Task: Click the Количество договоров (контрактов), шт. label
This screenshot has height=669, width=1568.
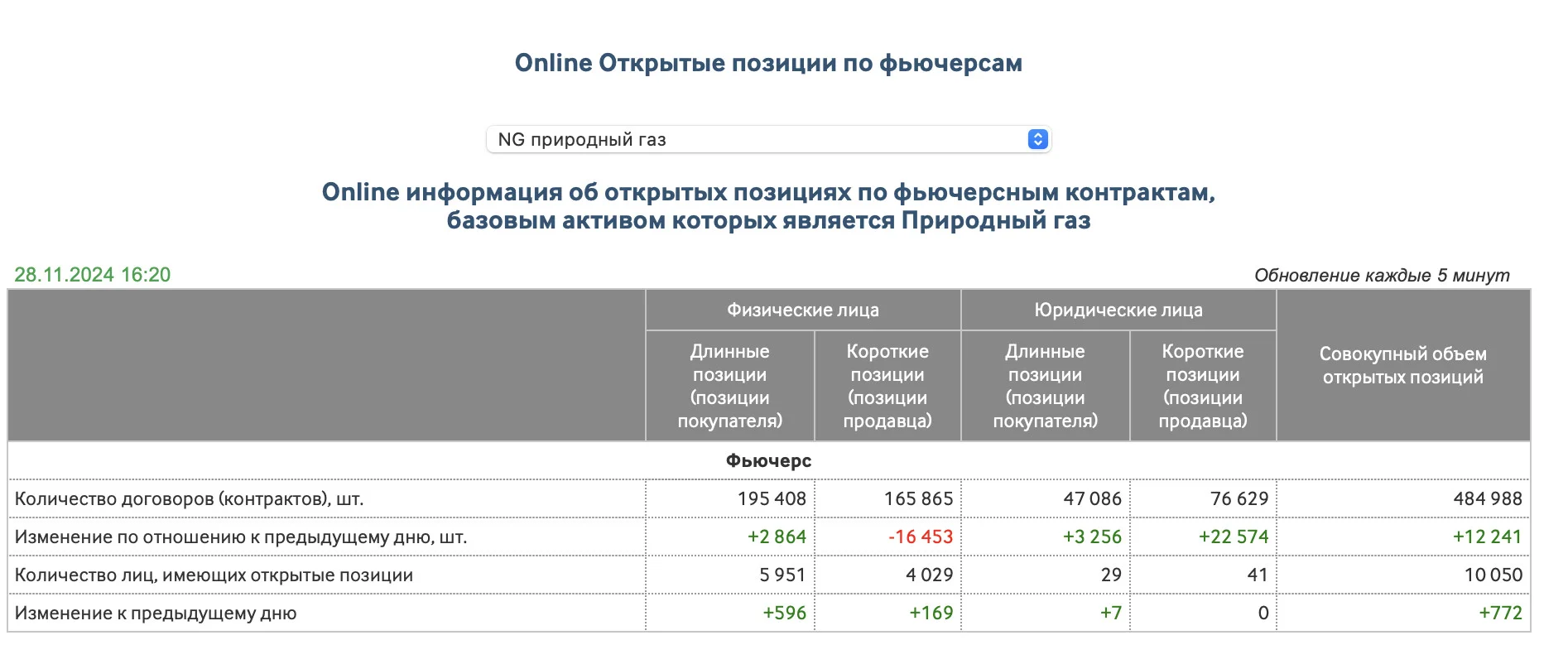Action: pos(190,499)
